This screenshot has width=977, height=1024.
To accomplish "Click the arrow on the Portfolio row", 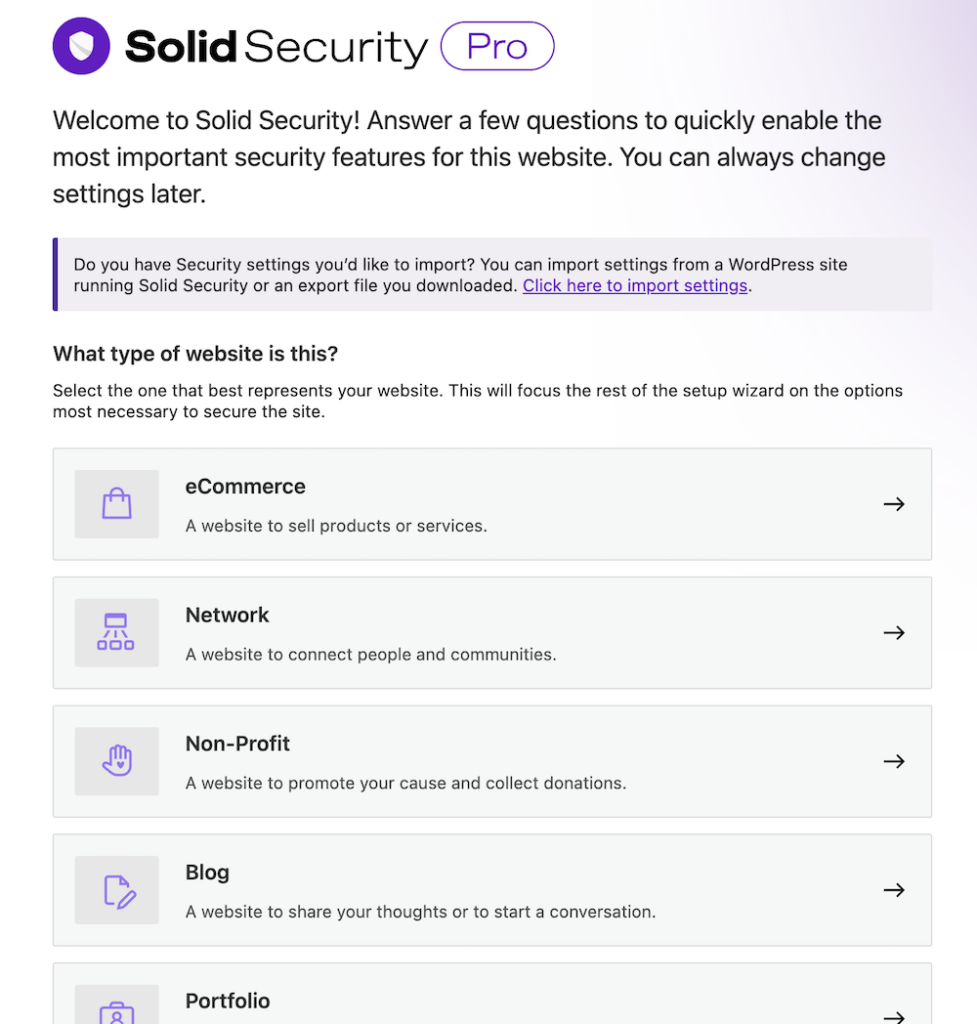I will point(894,1016).
